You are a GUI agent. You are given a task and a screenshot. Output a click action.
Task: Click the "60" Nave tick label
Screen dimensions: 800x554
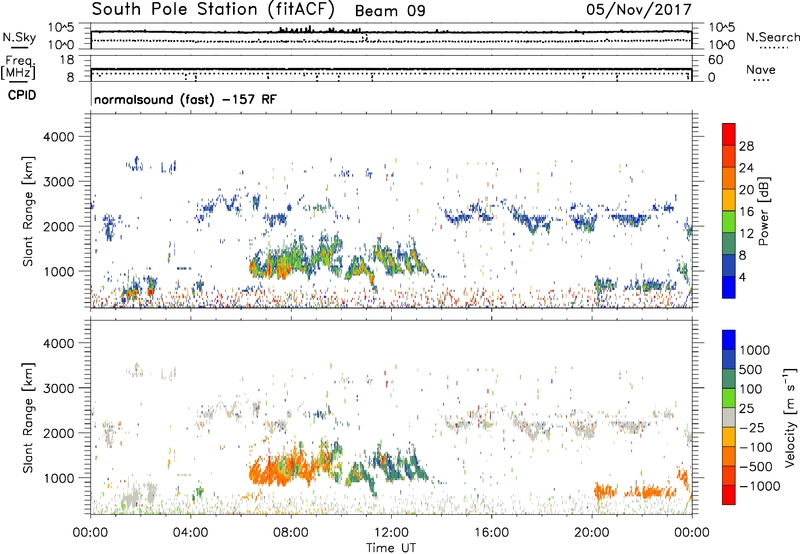(x=715, y=60)
